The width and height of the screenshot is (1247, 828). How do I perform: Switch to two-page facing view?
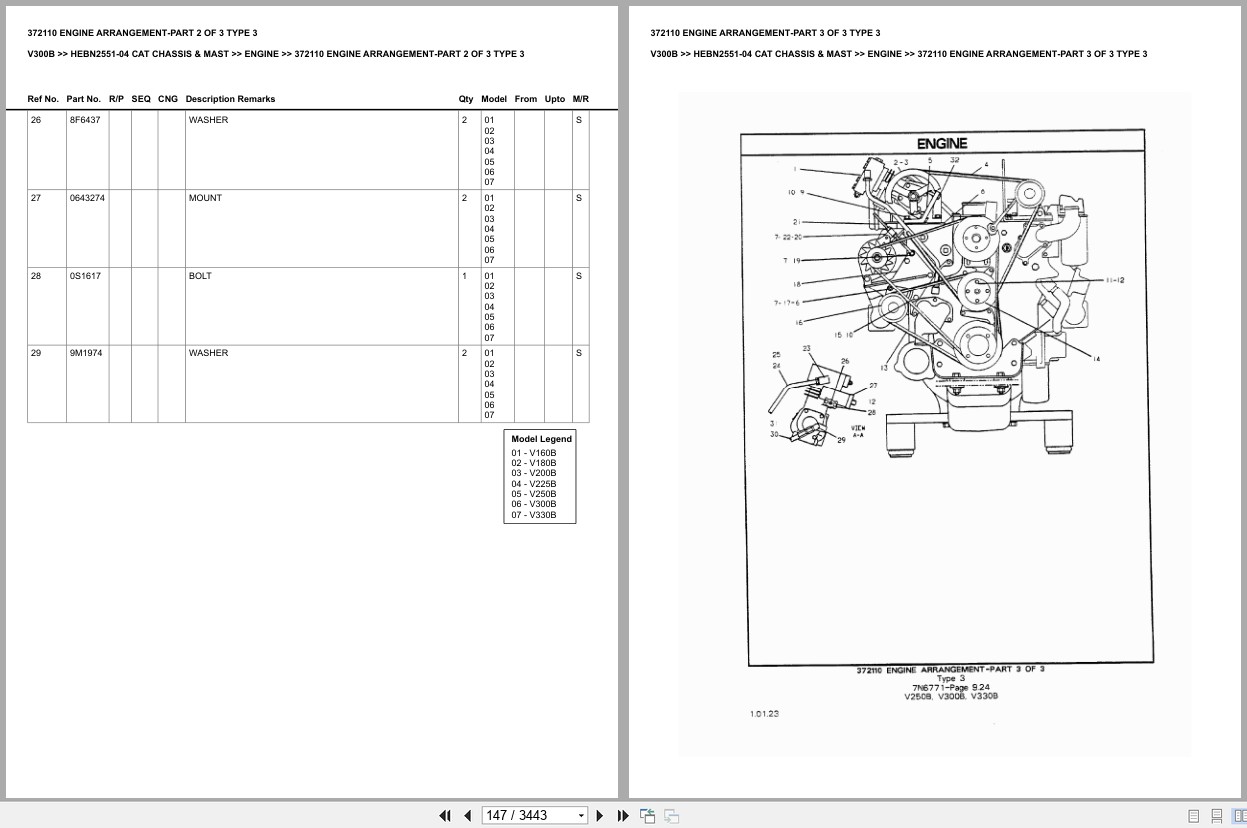tap(1240, 816)
